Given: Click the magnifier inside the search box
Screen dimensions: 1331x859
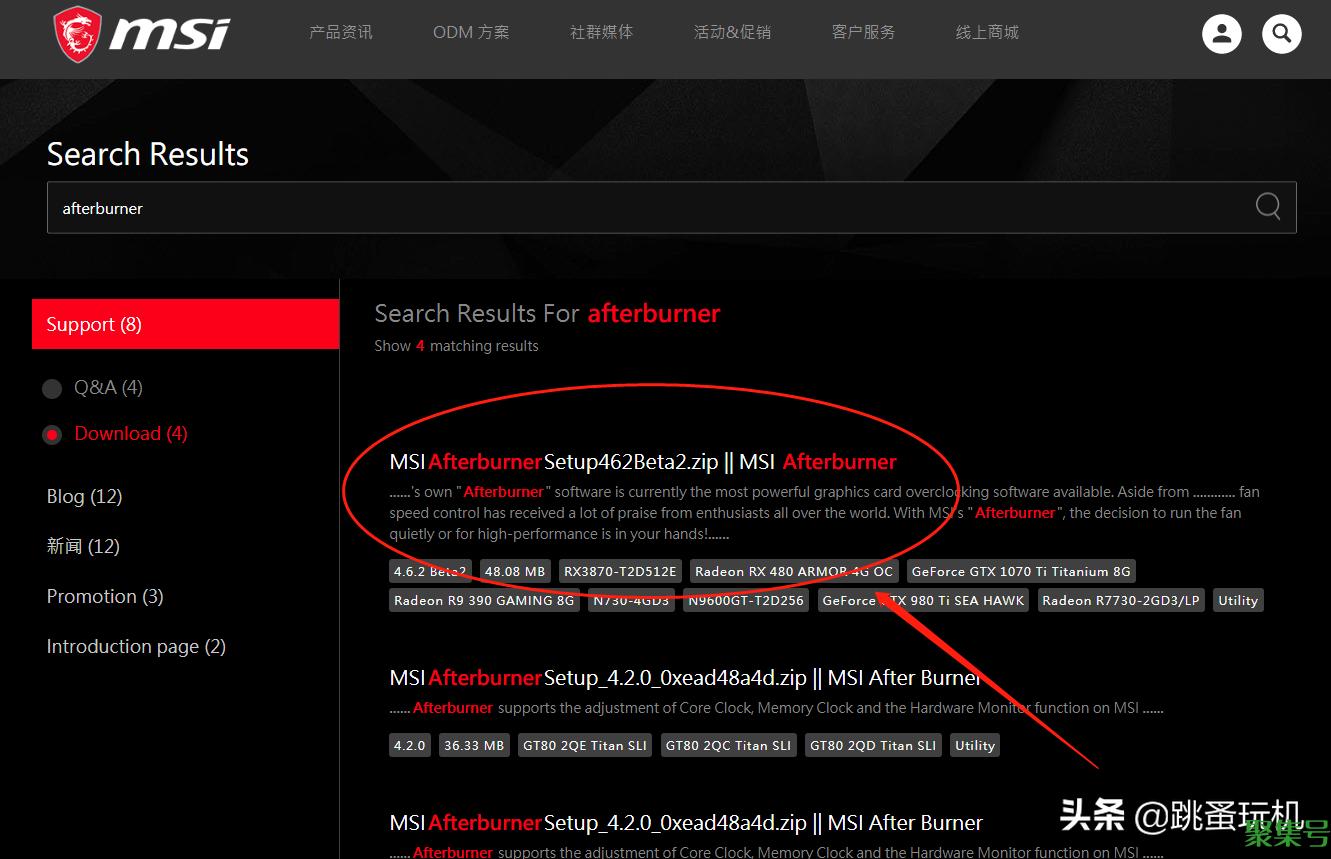Looking at the screenshot, I should 1268,206.
